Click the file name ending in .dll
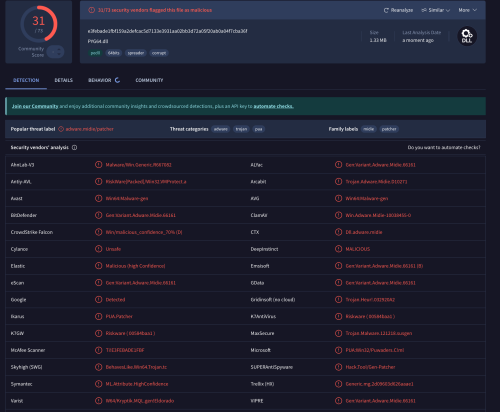 (x=98, y=41)
